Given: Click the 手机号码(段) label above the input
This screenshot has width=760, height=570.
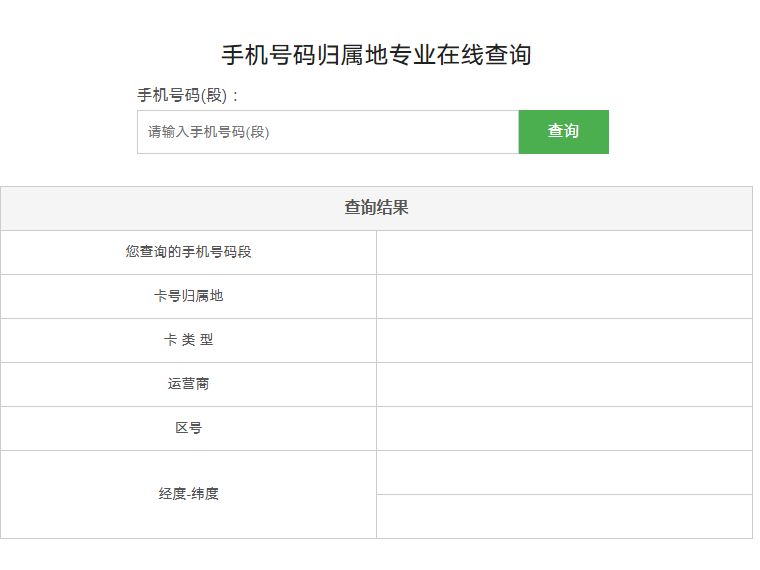Looking at the screenshot, I should (188, 95).
